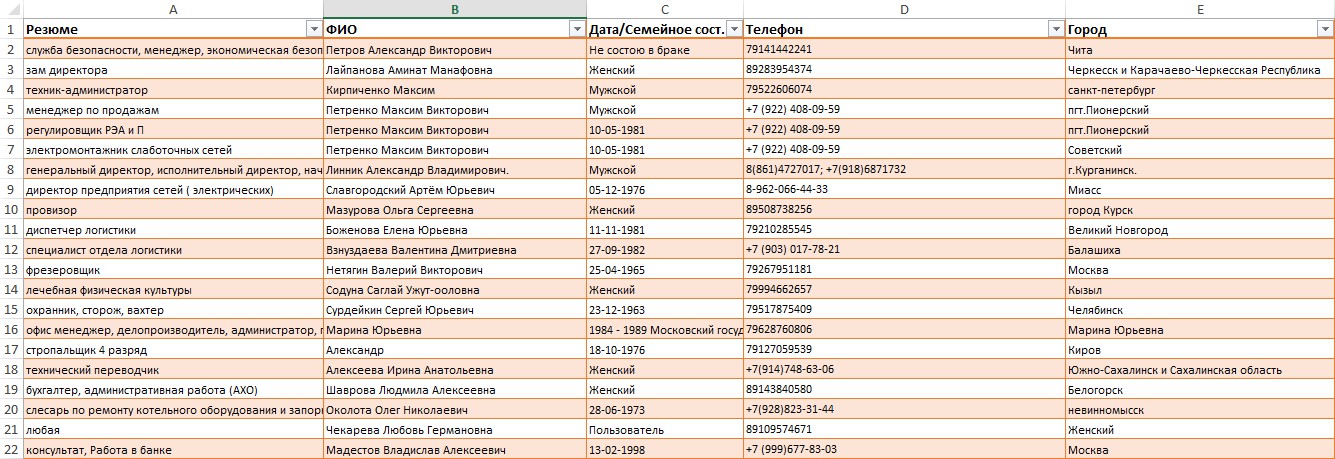Select cell with Нетягин Валерий Викторович
This screenshot has width=1335, height=459.
pyautogui.click(x=455, y=270)
